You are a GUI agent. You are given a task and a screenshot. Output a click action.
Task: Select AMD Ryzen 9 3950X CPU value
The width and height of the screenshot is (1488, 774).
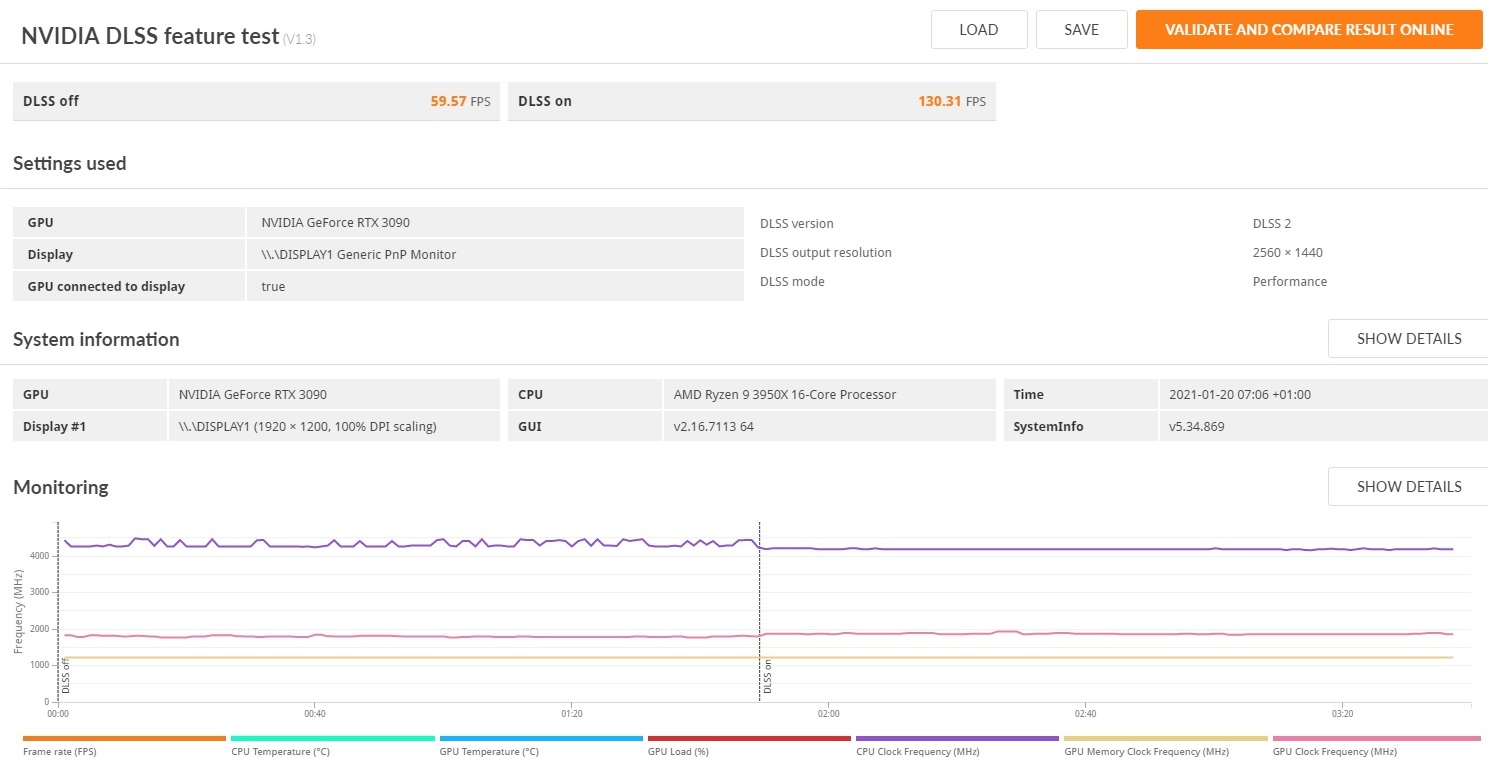pyautogui.click(x=785, y=395)
